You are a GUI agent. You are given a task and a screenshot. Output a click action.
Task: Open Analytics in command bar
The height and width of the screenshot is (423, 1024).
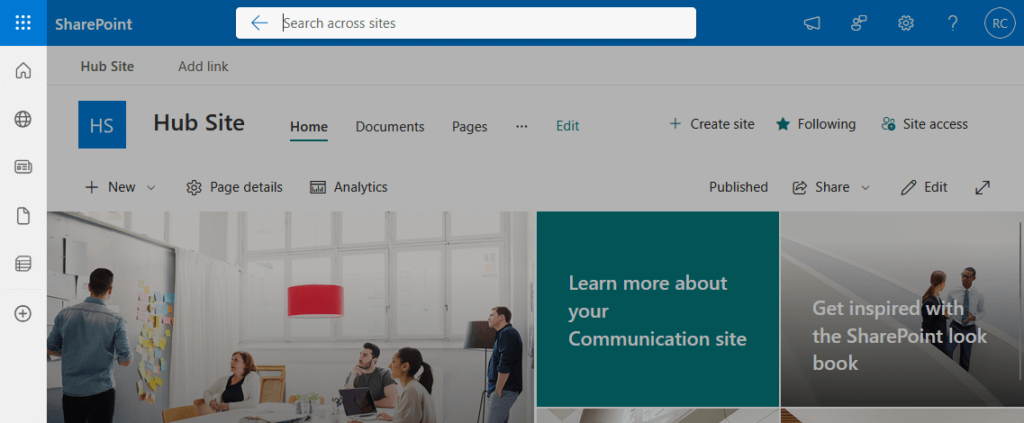click(349, 187)
